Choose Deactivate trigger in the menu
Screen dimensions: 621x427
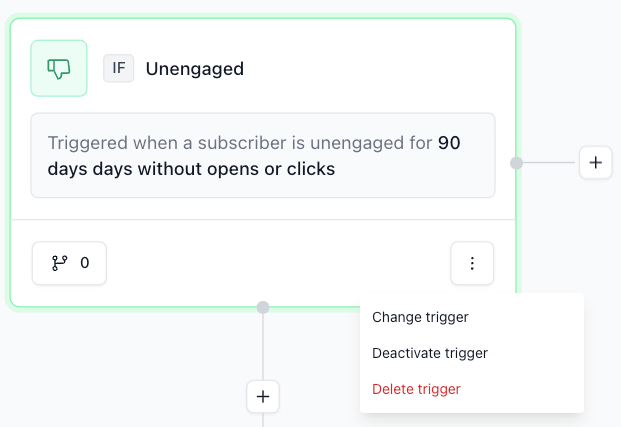[x=429, y=353]
